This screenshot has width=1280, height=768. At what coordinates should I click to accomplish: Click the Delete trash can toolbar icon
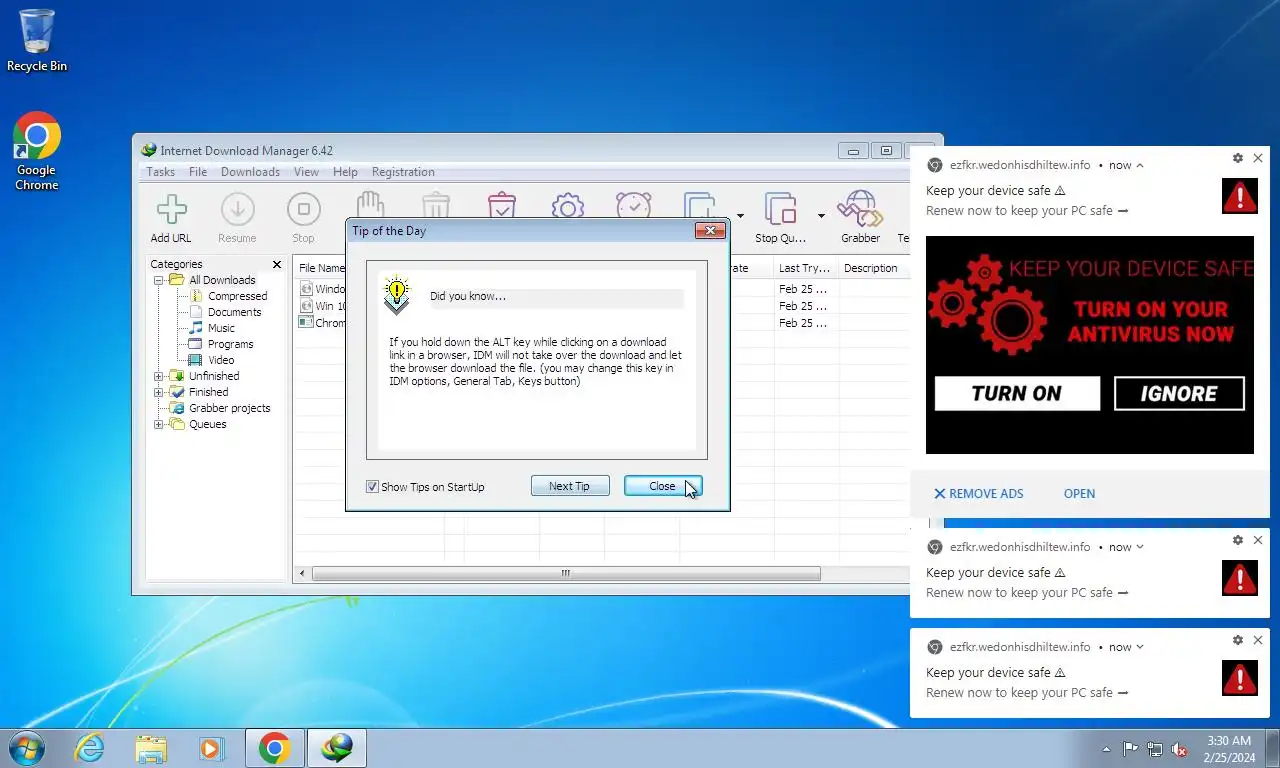(x=436, y=206)
